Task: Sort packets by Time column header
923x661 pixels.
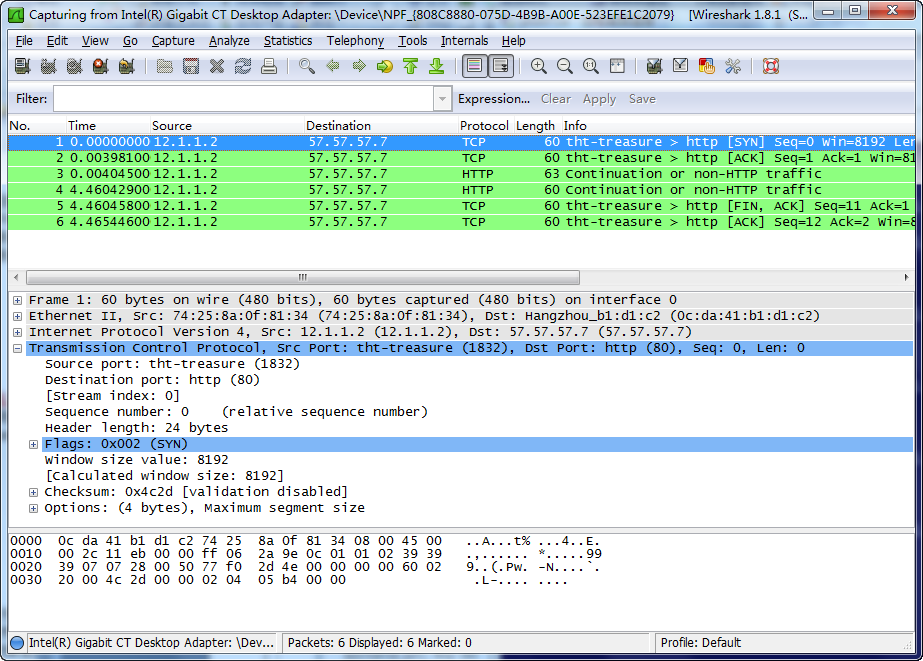Action: [107, 125]
